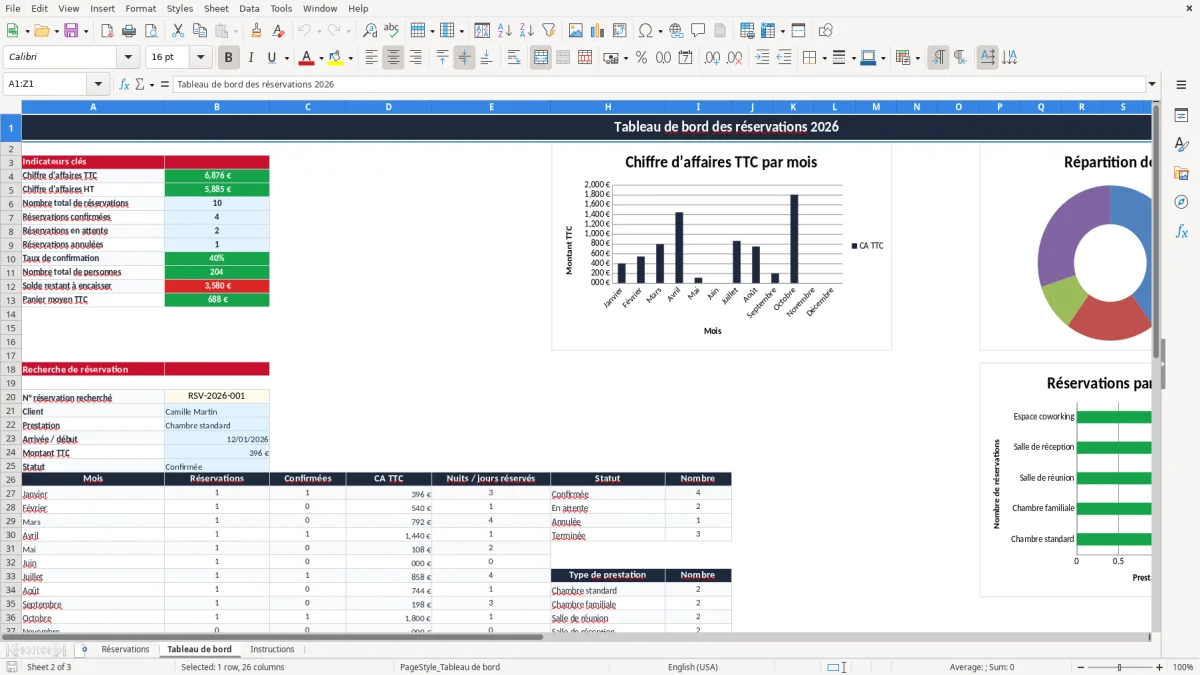Open Borders dropdown arrow
The image size is (1200, 675).
tap(823, 58)
